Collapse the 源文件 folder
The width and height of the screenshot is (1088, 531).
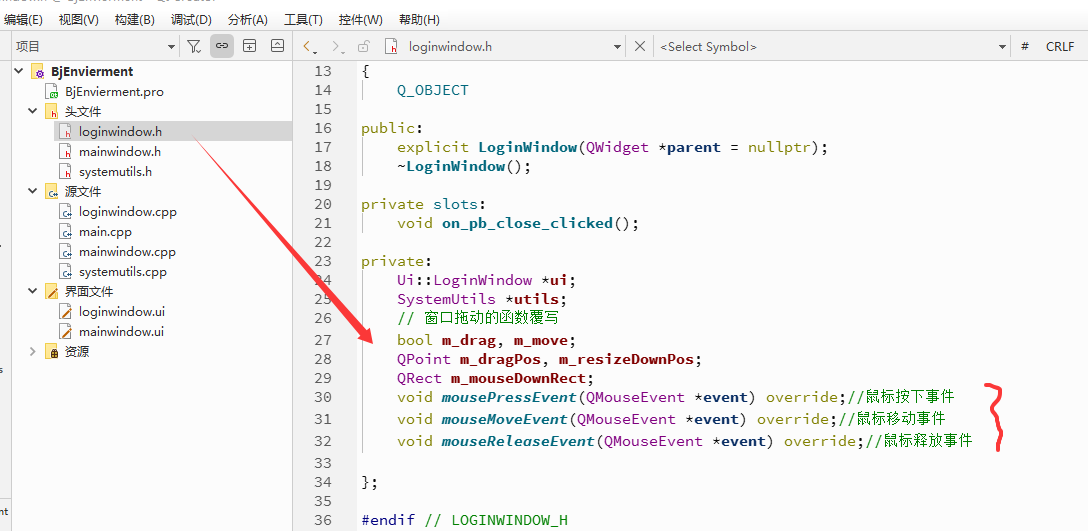click(x=33, y=191)
